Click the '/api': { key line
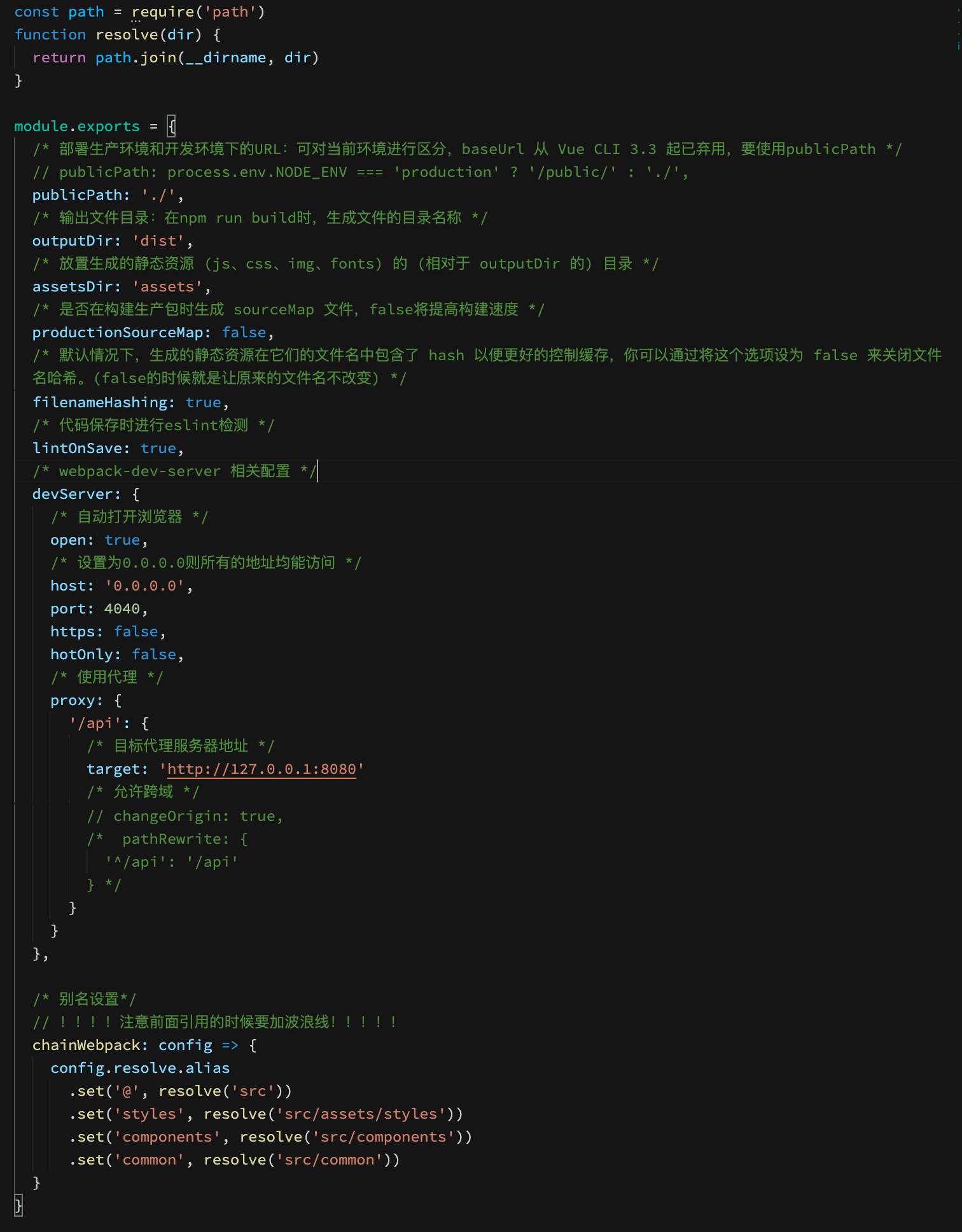This screenshot has width=962, height=1232. pos(109,723)
